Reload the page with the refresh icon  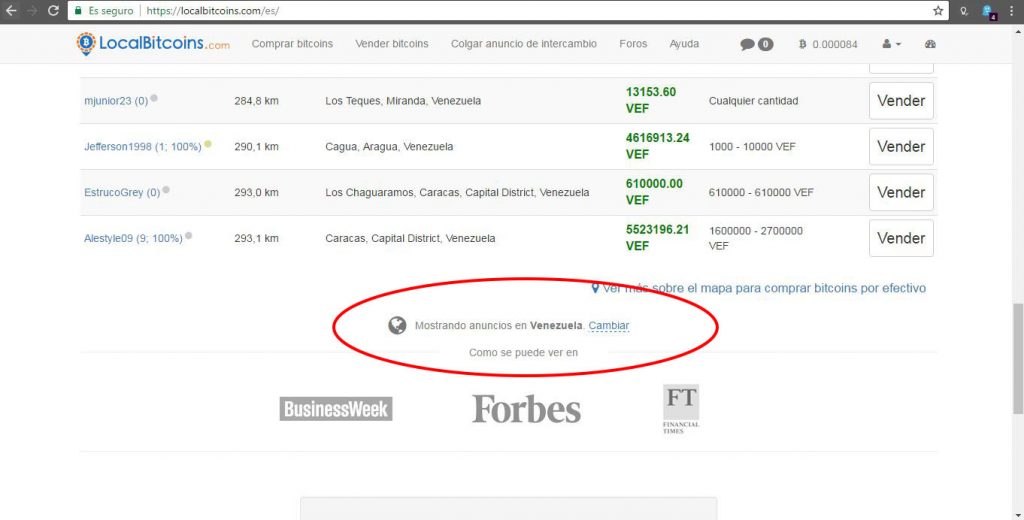(54, 10)
